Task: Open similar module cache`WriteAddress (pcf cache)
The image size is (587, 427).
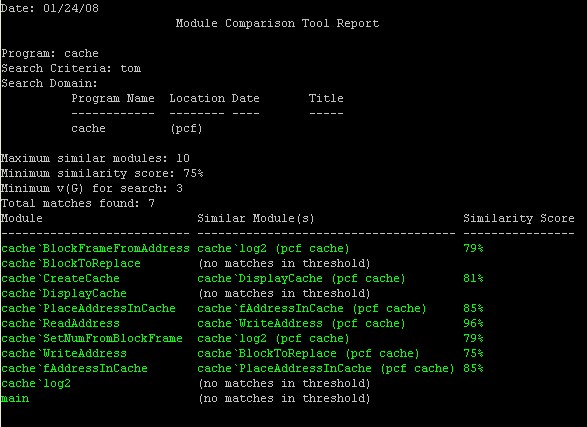Action: [x=301, y=323]
